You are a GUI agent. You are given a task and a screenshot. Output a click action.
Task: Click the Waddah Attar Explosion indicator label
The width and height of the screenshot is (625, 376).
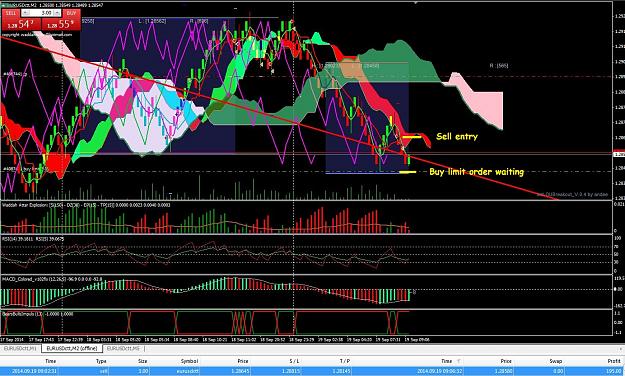click(86, 205)
